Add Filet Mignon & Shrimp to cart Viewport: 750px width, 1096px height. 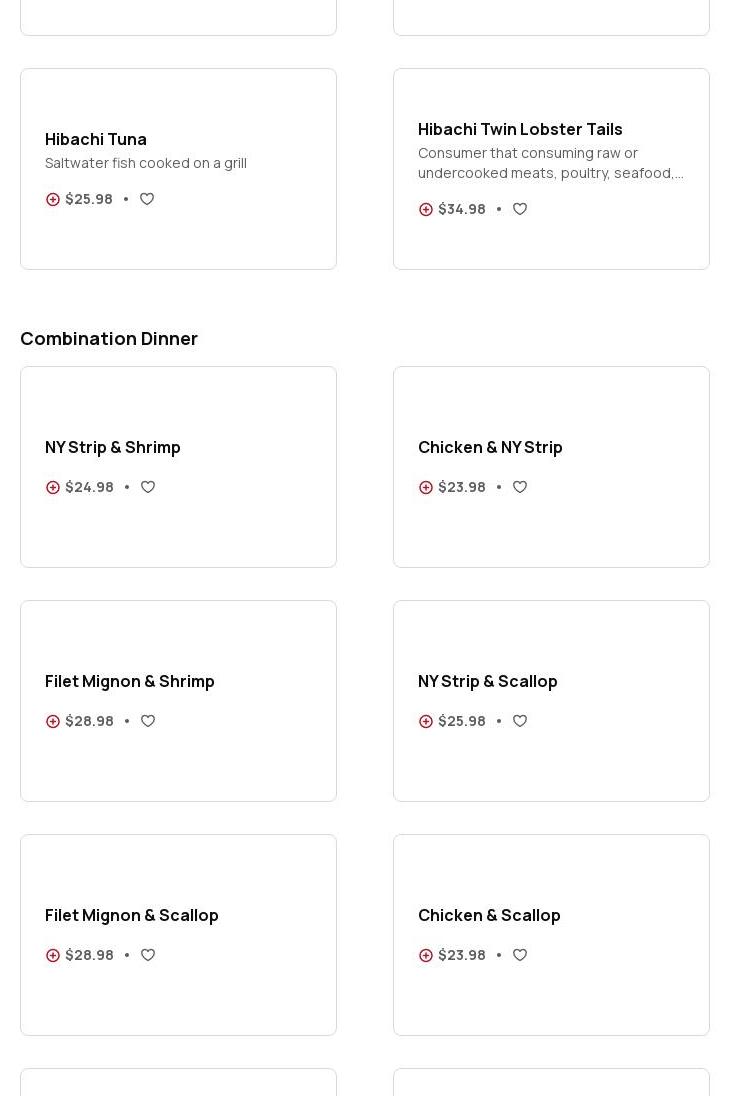click(x=53, y=721)
